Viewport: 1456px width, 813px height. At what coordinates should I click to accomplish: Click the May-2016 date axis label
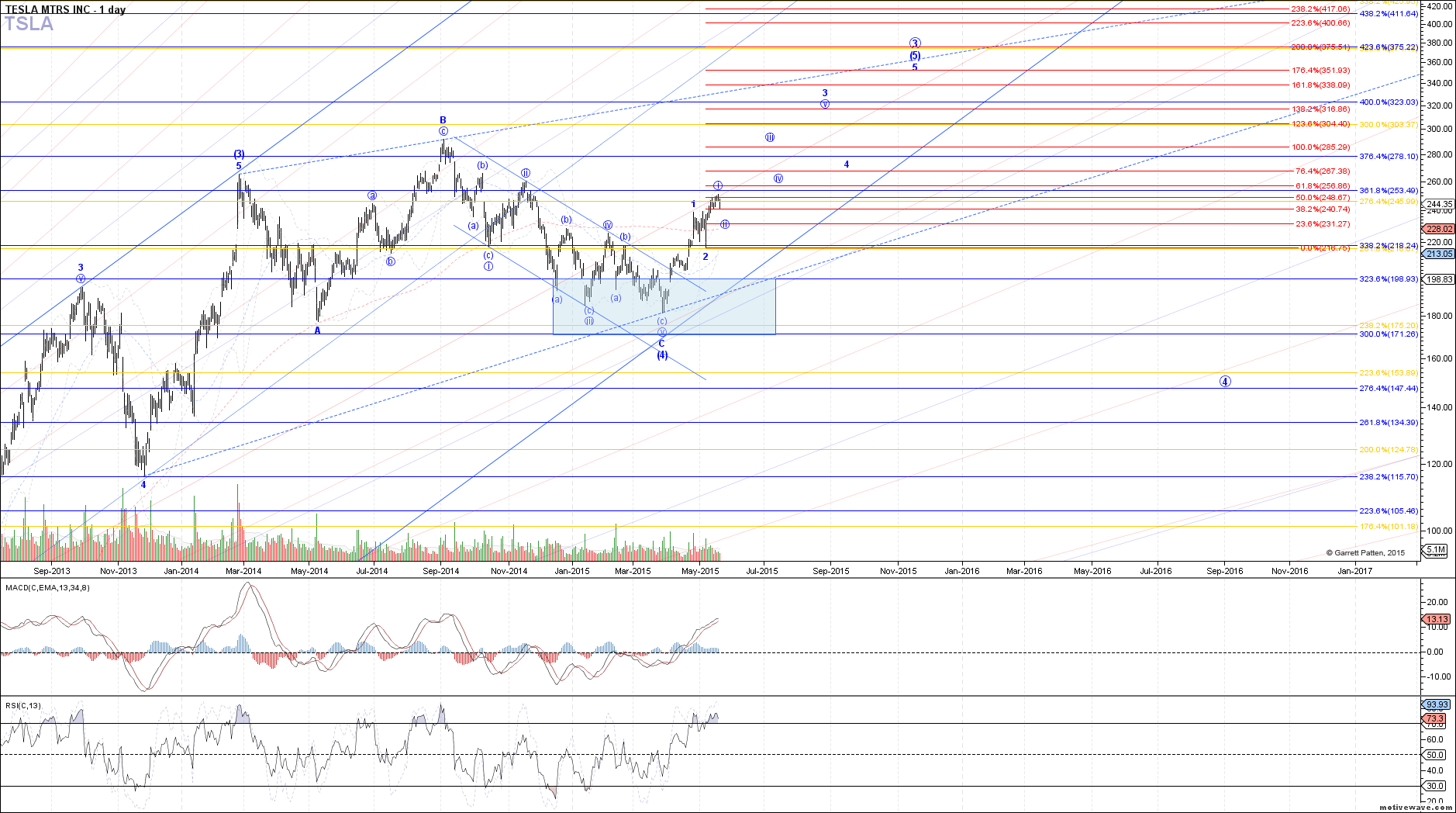tap(1092, 571)
